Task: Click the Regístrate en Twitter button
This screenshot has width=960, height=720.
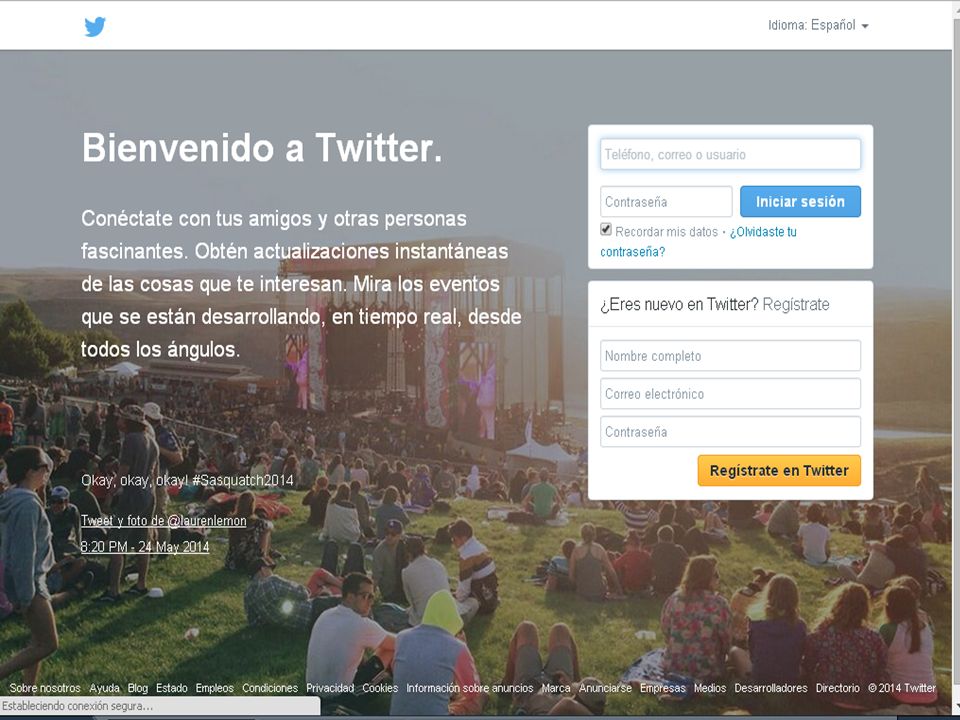Action: [x=779, y=470]
